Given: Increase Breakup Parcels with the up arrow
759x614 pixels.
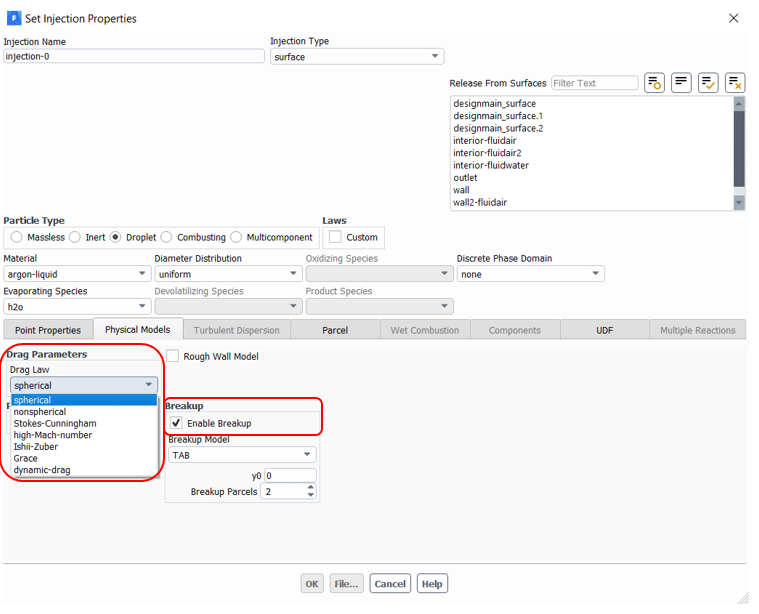Looking at the screenshot, I should 311,488.
